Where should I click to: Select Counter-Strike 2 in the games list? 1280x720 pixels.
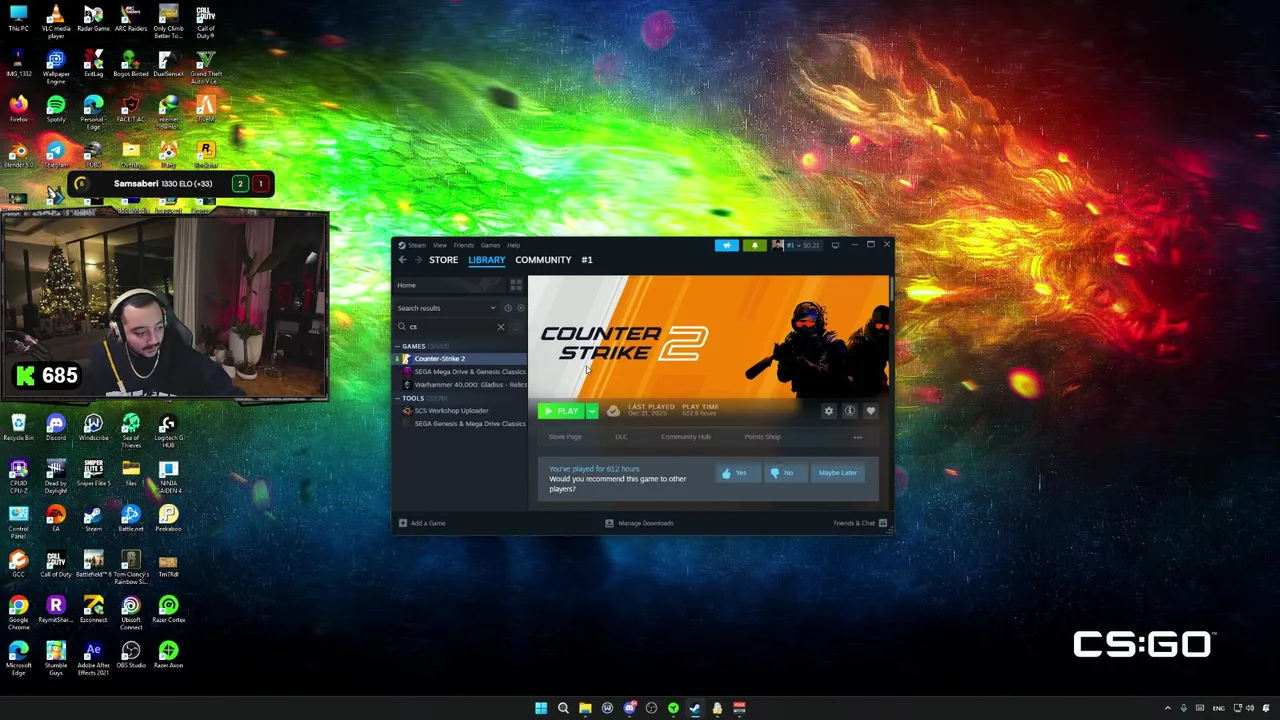[x=461, y=359]
